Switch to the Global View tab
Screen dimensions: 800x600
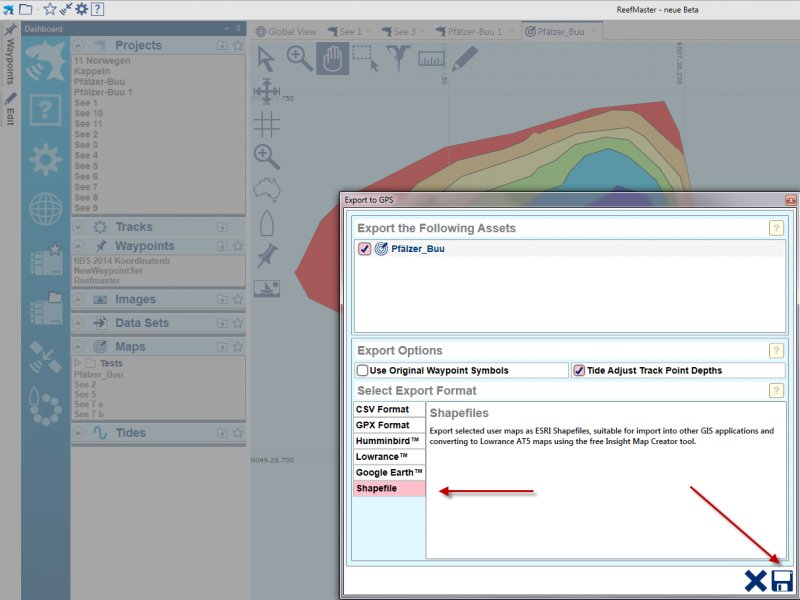286,31
